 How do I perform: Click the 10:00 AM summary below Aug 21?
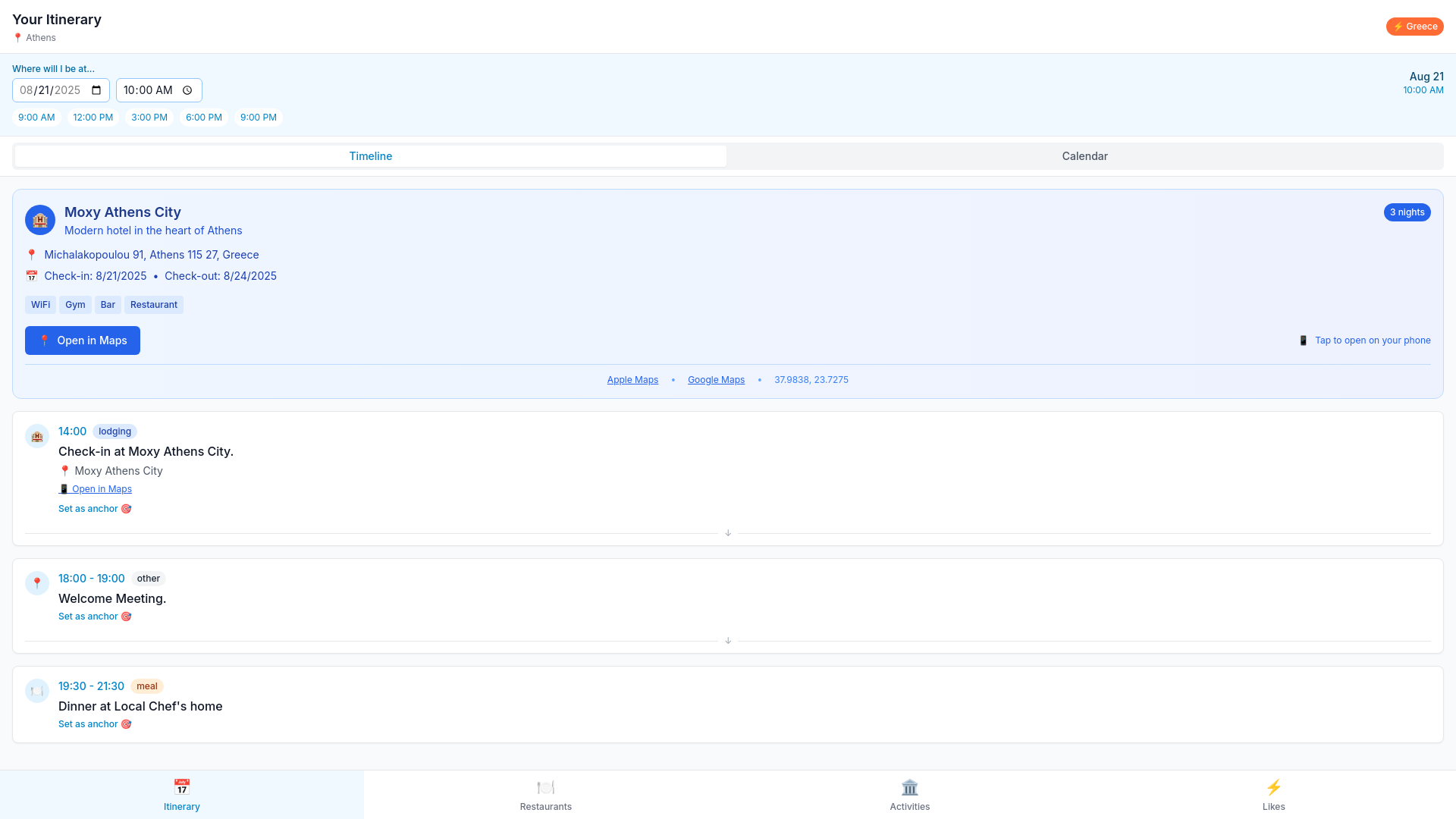coord(1423,90)
